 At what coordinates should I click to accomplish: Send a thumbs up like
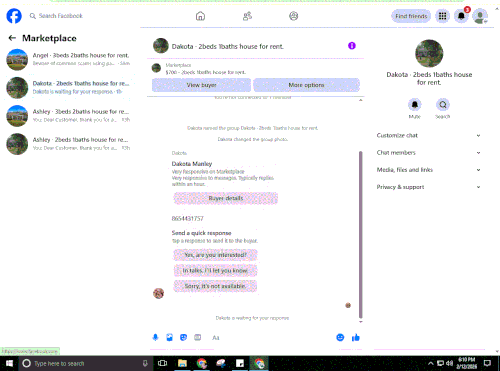coord(356,338)
